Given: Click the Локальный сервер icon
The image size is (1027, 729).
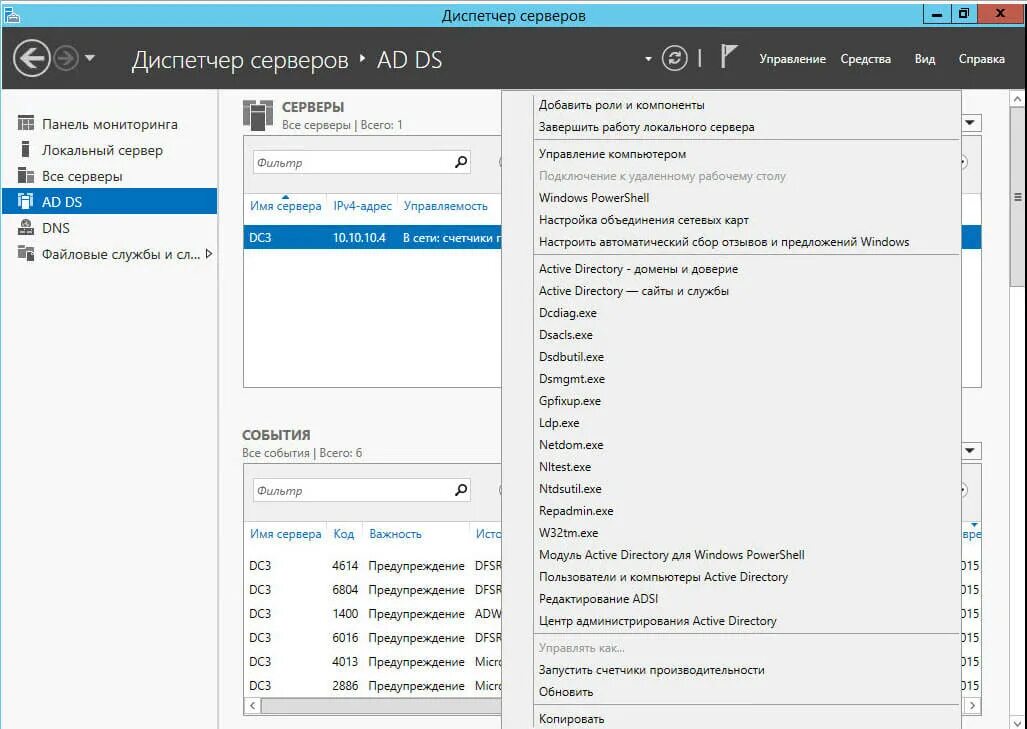Looking at the screenshot, I should (26, 149).
